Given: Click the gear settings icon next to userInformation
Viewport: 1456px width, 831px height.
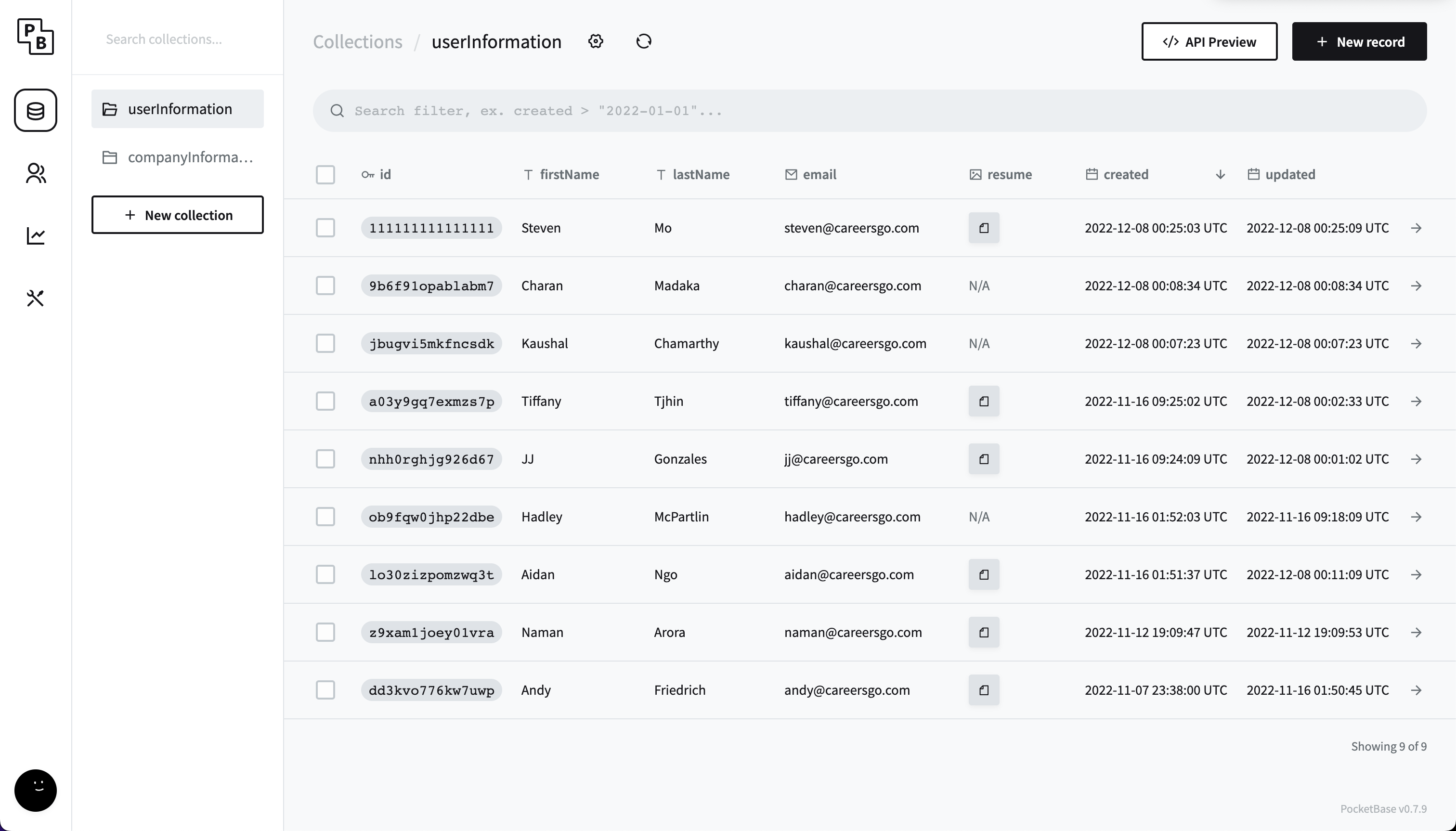Looking at the screenshot, I should tap(596, 41).
